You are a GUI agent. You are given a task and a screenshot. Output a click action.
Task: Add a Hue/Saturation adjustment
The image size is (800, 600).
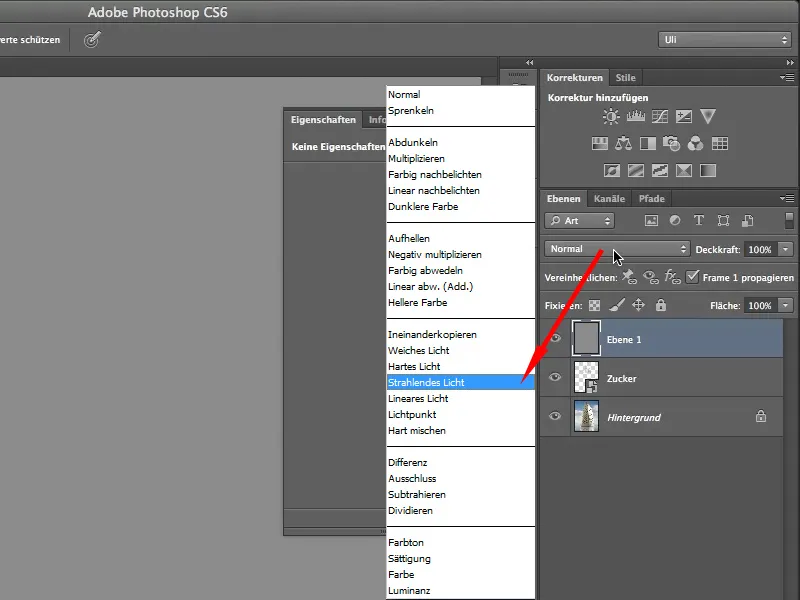[x=599, y=143]
